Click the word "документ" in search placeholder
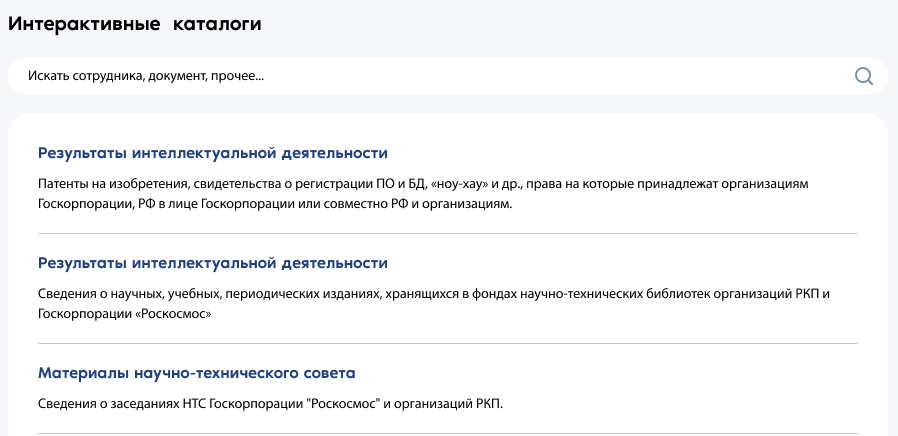This screenshot has width=898, height=436. 176,76
